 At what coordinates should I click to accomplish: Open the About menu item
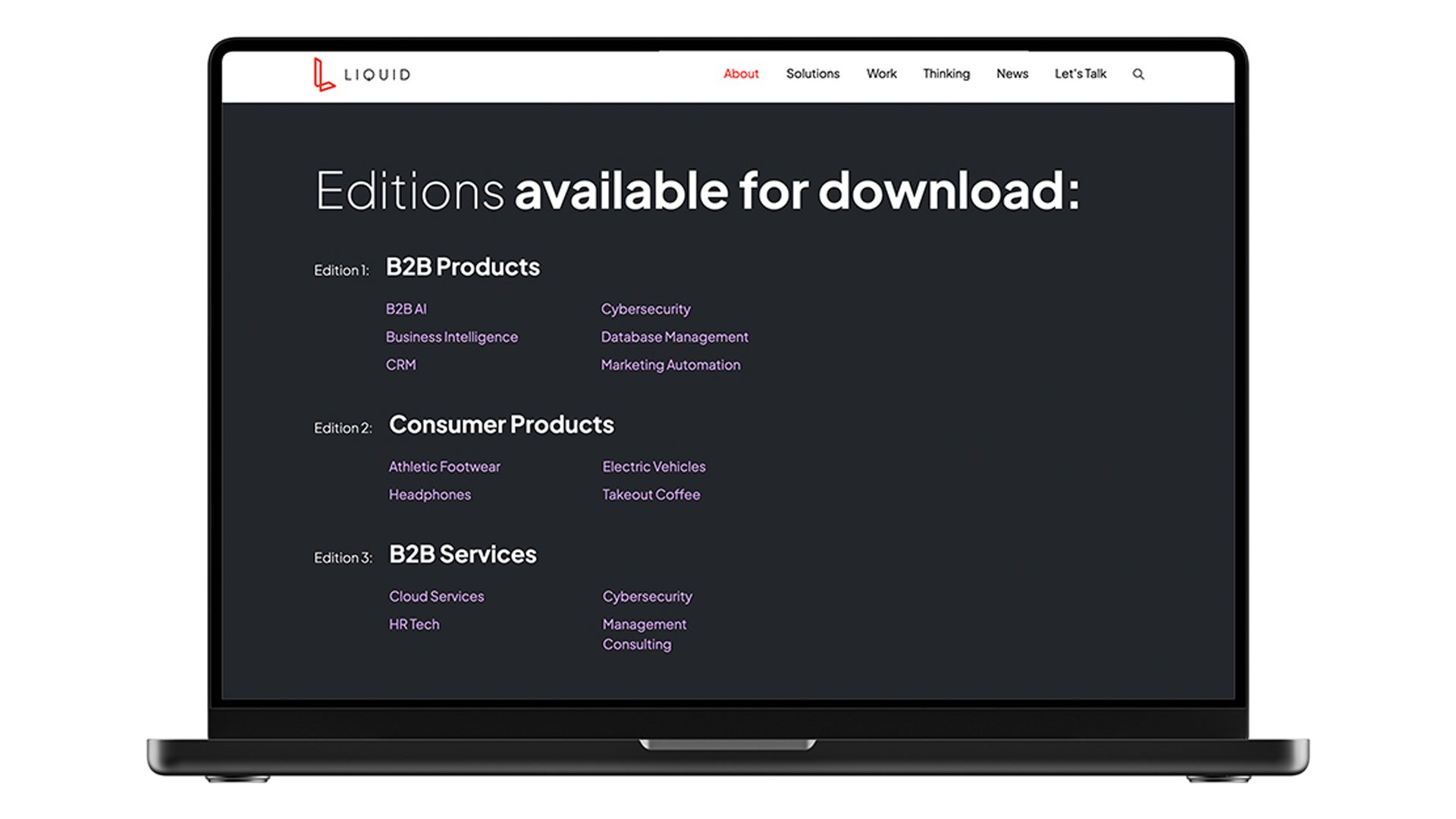pyautogui.click(x=740, y=74)
